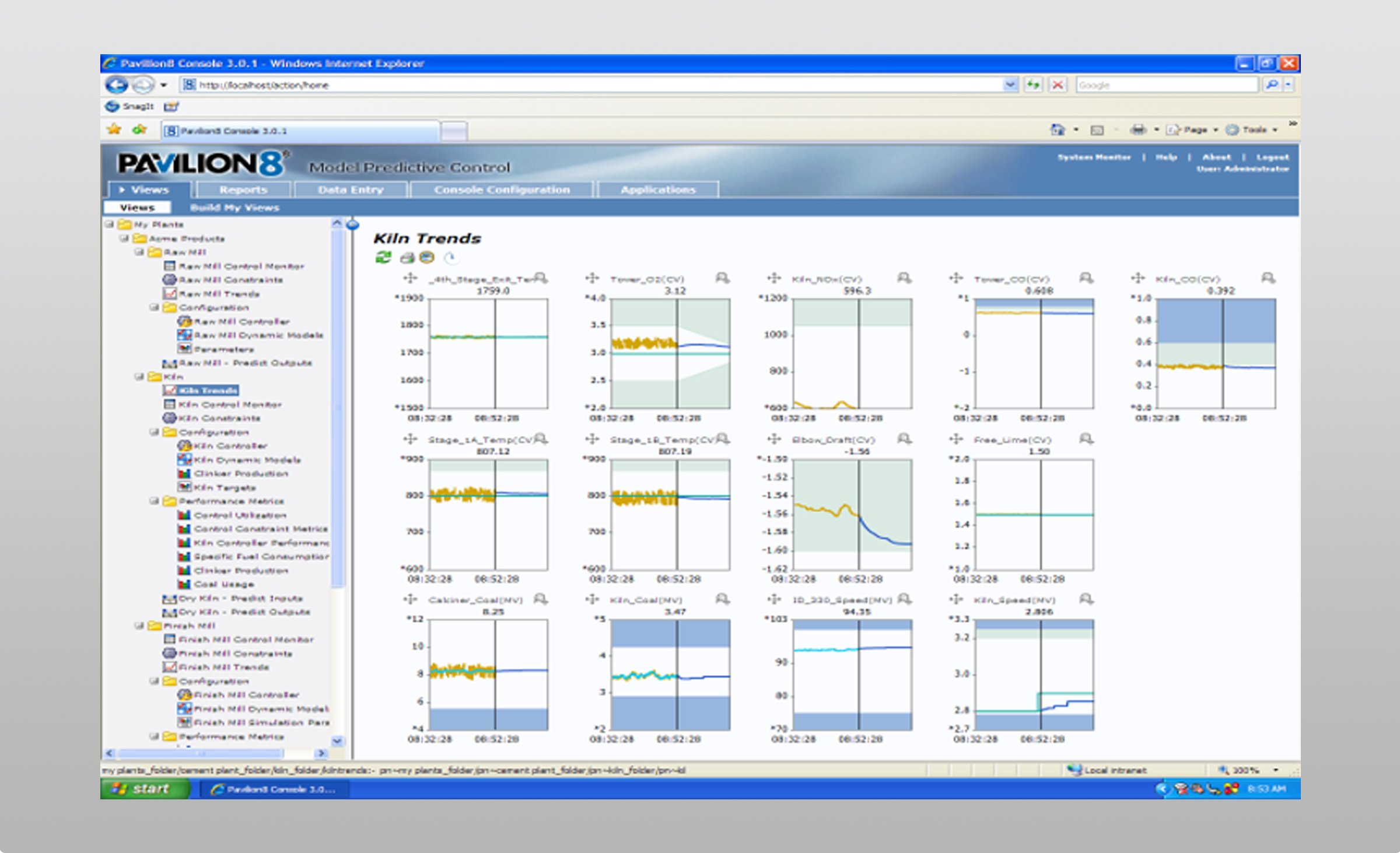Open Finish Mill Trends tree item
1400x853 pixels.
224,667
